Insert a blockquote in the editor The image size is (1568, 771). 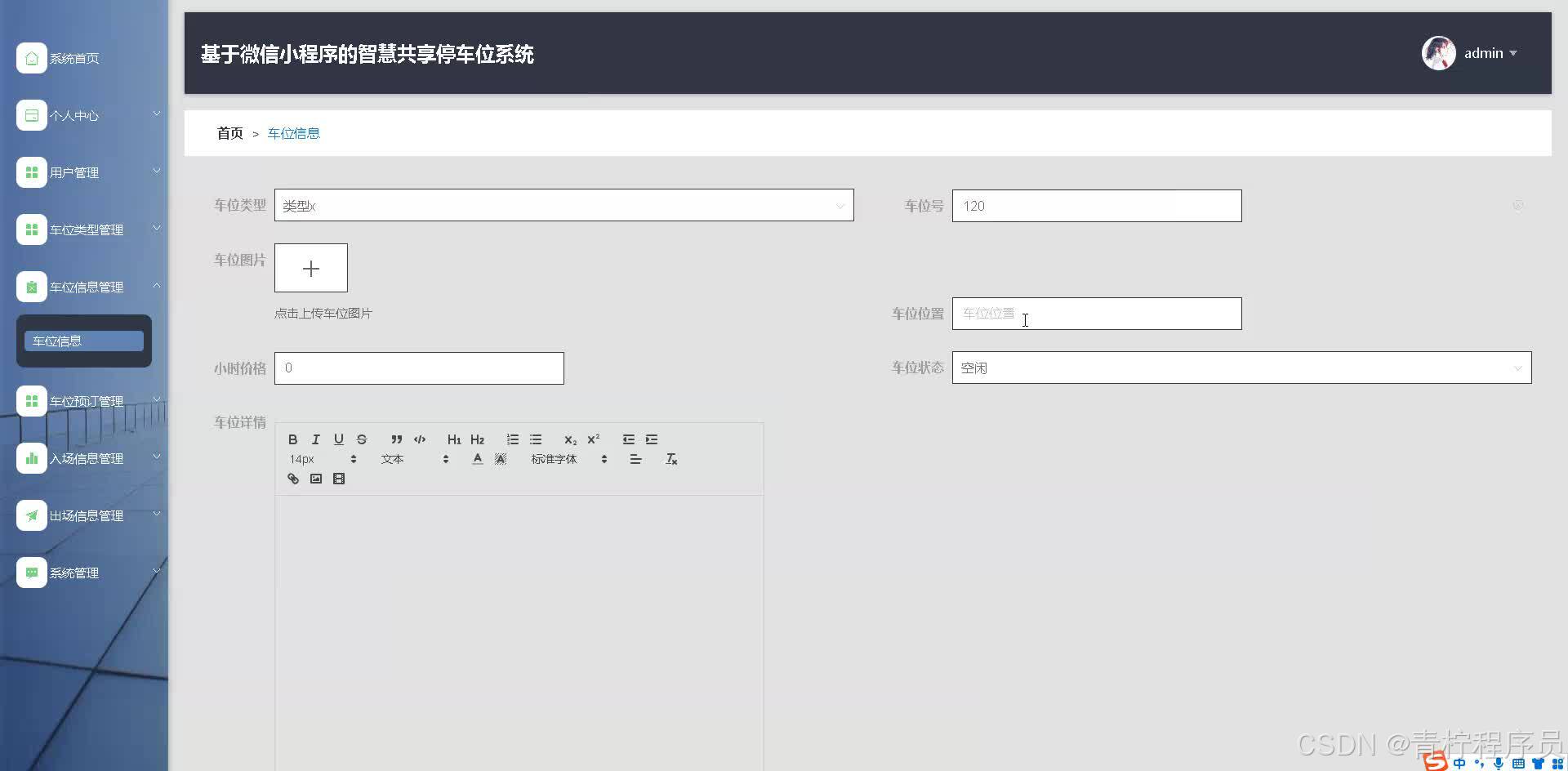coord(396,439)
